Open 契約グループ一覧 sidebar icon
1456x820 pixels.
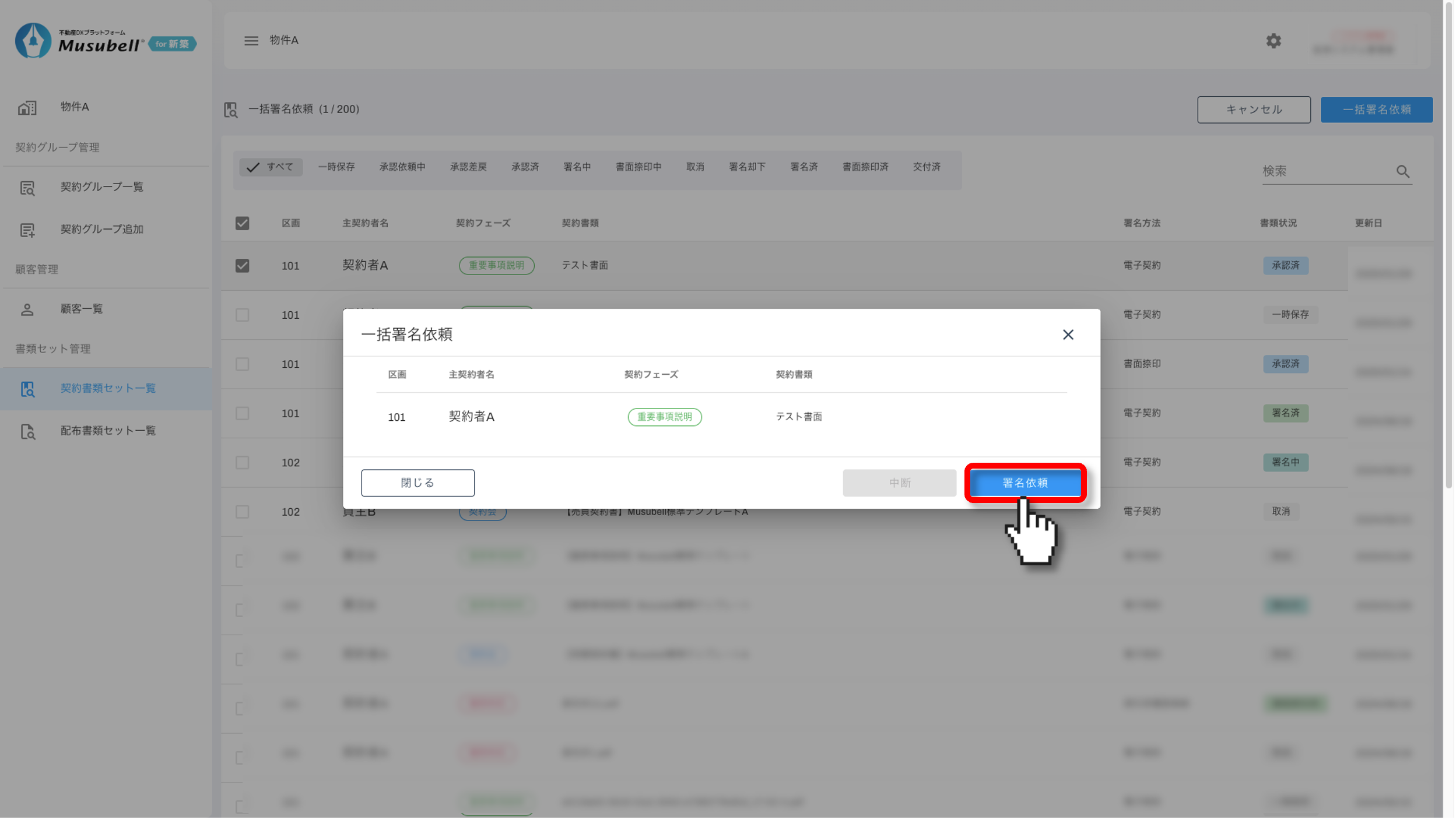point(27,188)
